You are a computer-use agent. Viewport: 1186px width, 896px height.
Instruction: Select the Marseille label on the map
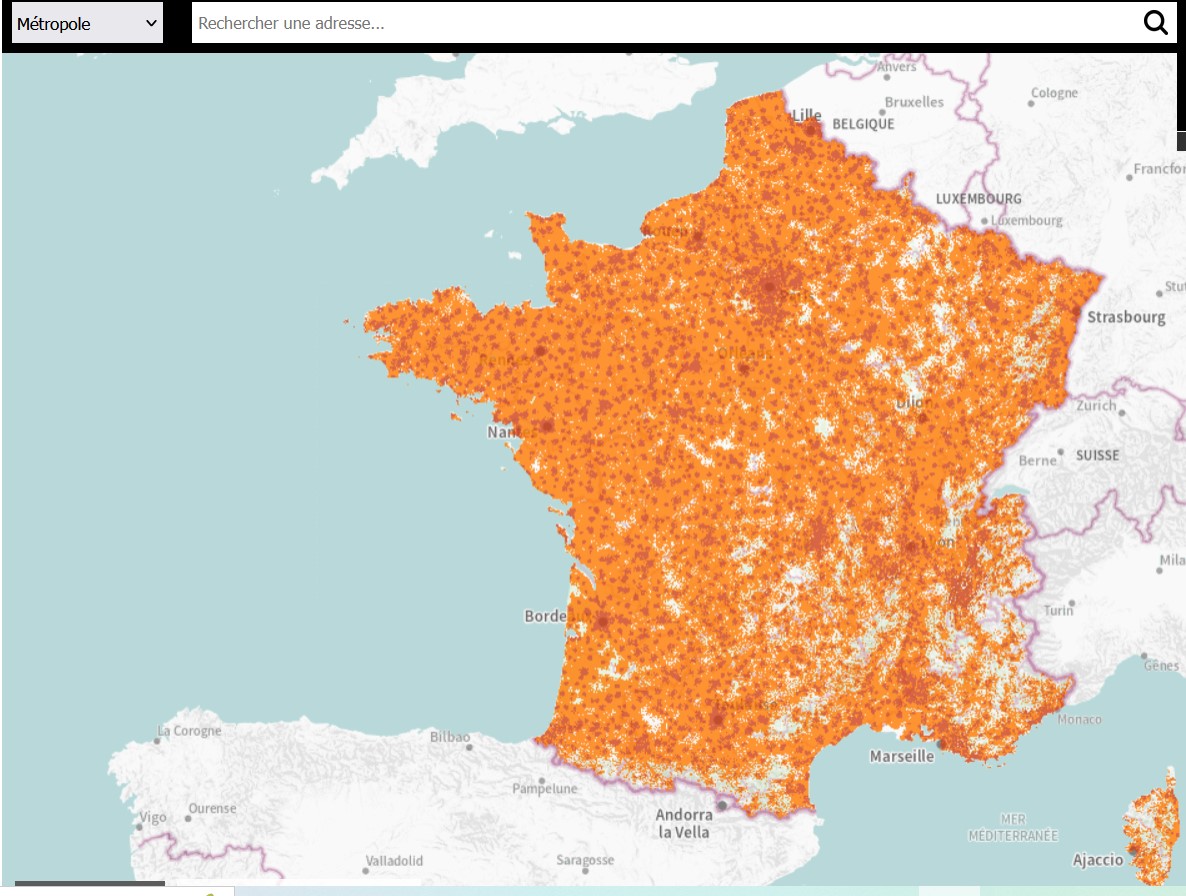tap(901, 756)
